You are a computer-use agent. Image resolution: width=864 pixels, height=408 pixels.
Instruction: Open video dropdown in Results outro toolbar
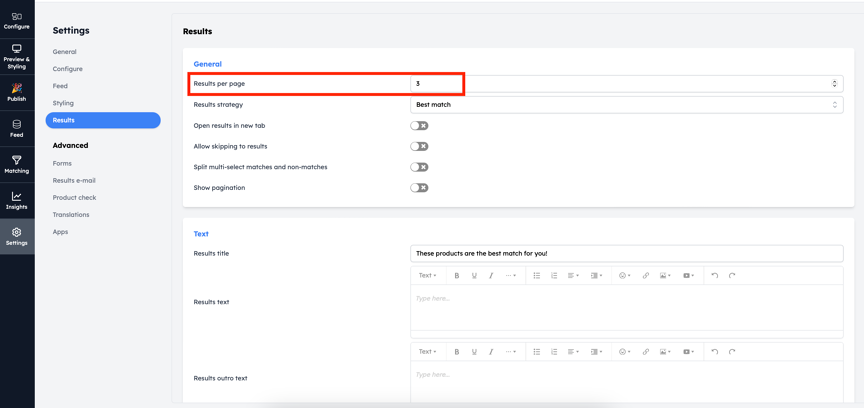[689, 352]
